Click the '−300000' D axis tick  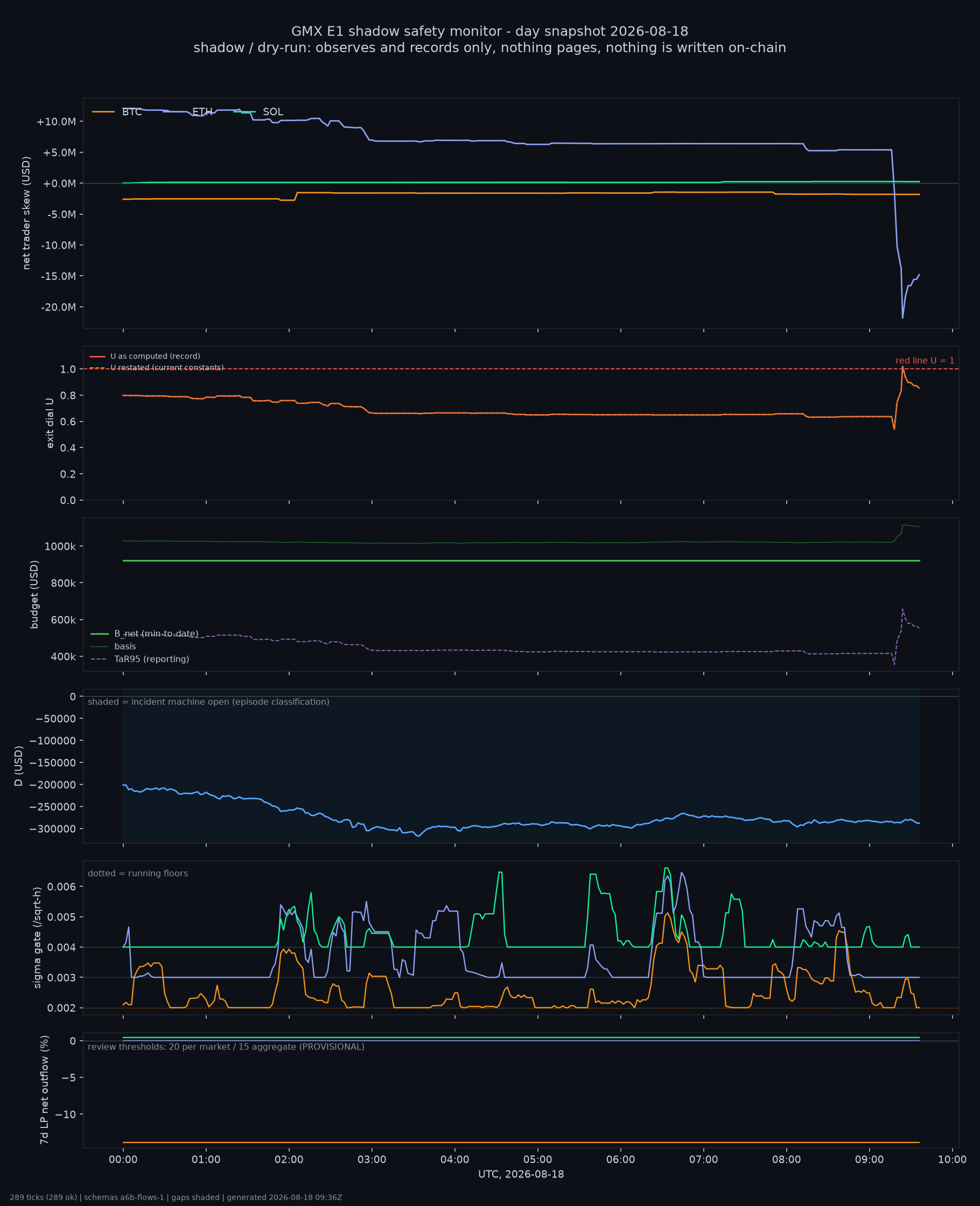(53, 829)
